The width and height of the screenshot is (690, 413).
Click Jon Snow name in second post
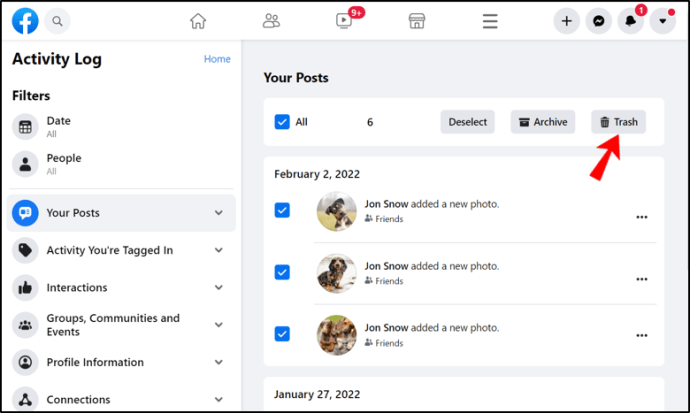[x=386, y=266]
